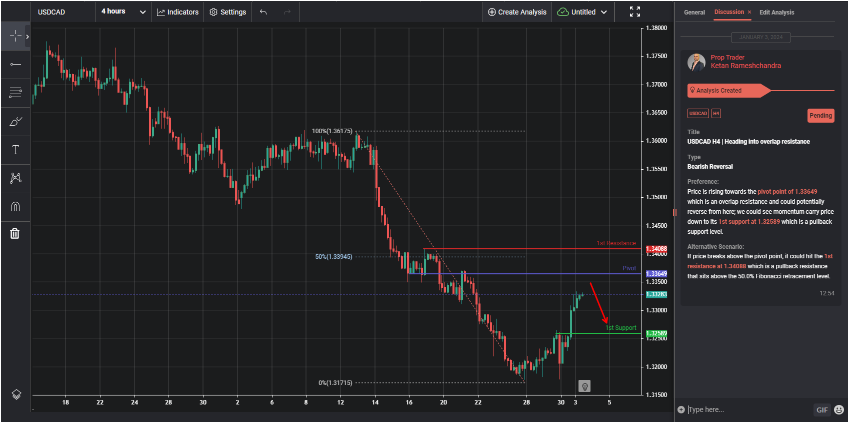The image size is (848, 422).
Task: Open the GIF picker
Action: pyautogui.click(x=820, y=410)
